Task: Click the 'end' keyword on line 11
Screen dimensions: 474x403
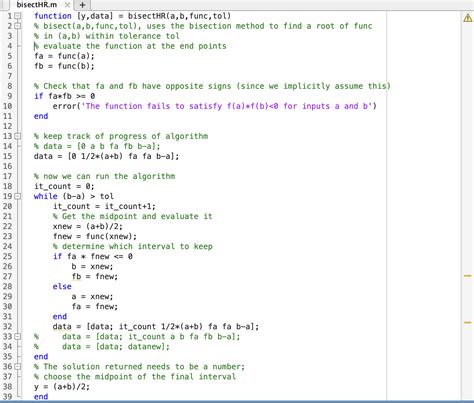Action: [x=41, y=116]
